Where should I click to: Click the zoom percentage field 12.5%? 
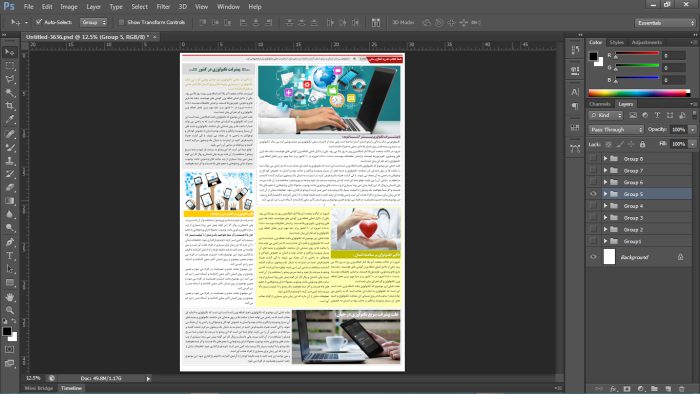33,378
